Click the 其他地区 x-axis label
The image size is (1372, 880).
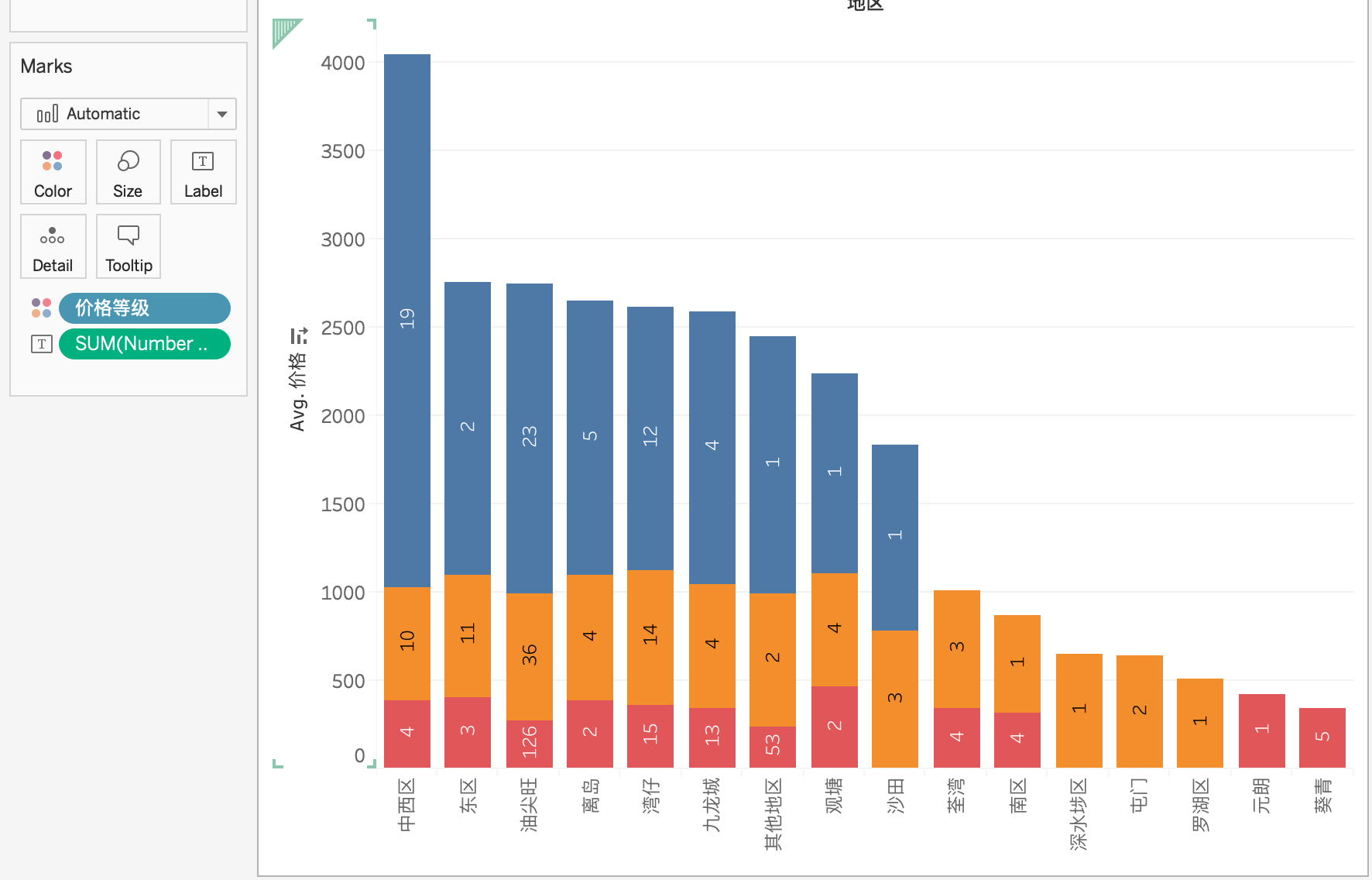point(773,814)
